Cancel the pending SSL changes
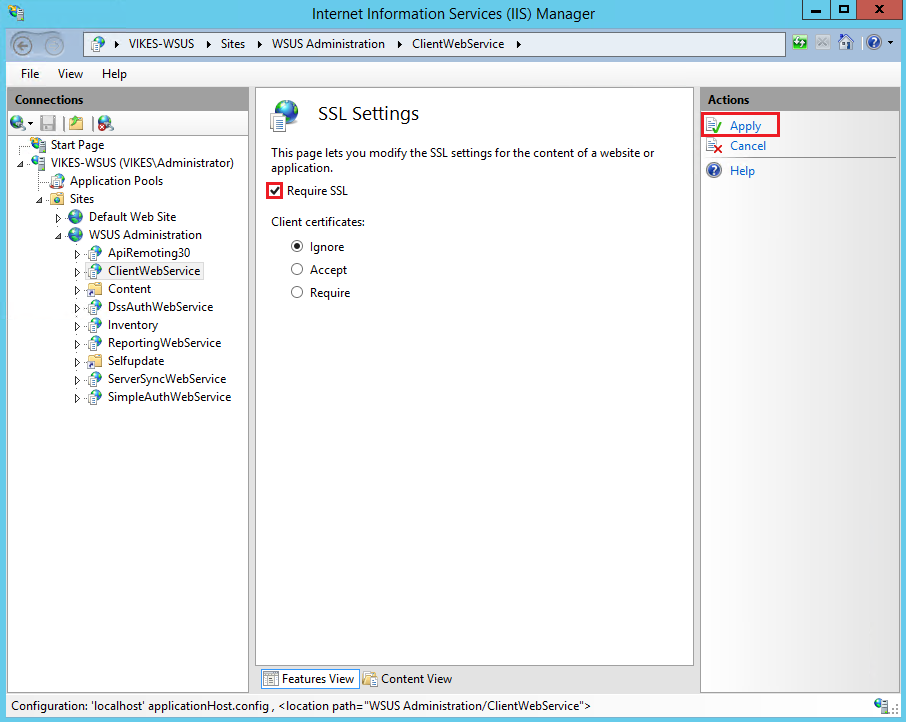 click(x=748, y=145)
